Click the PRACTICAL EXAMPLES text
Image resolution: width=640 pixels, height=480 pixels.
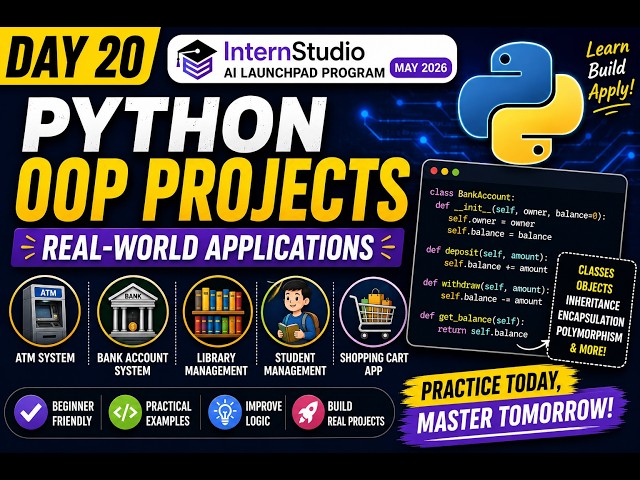point(168,413)
